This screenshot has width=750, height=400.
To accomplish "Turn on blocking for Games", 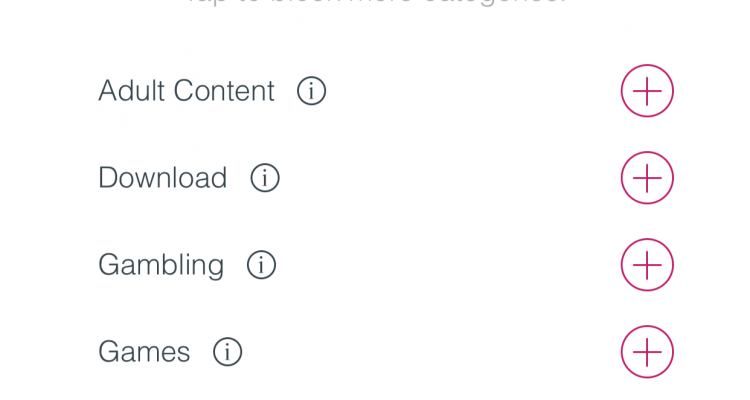I will click(647, 352).
